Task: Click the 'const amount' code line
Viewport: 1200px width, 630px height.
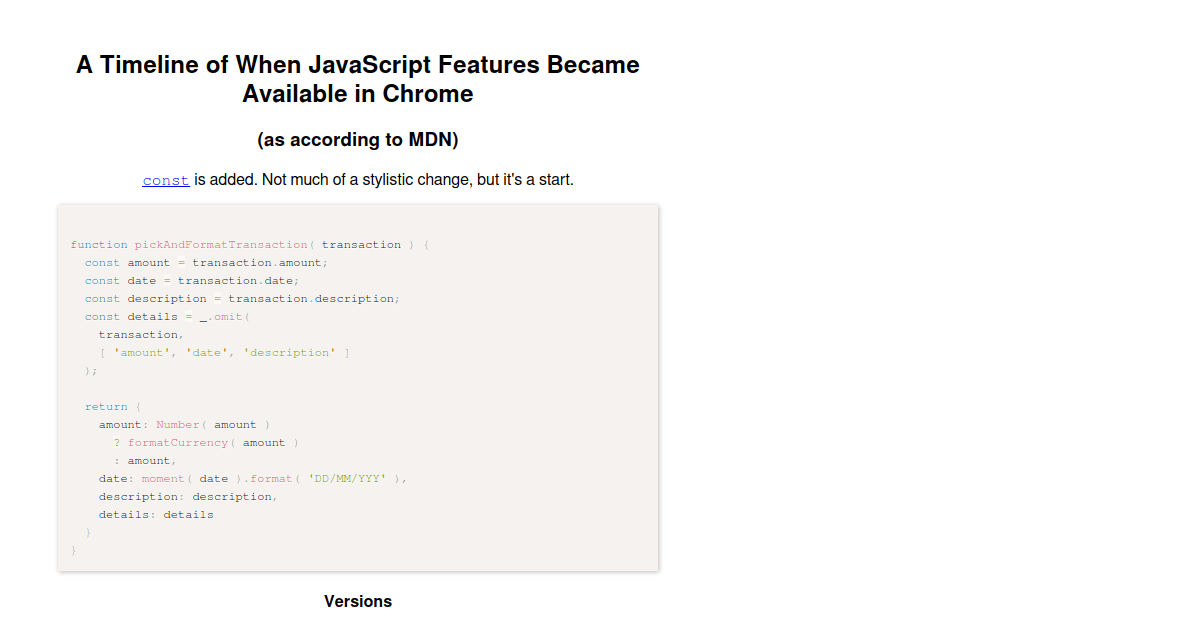Action: click(x=206, y=263)
